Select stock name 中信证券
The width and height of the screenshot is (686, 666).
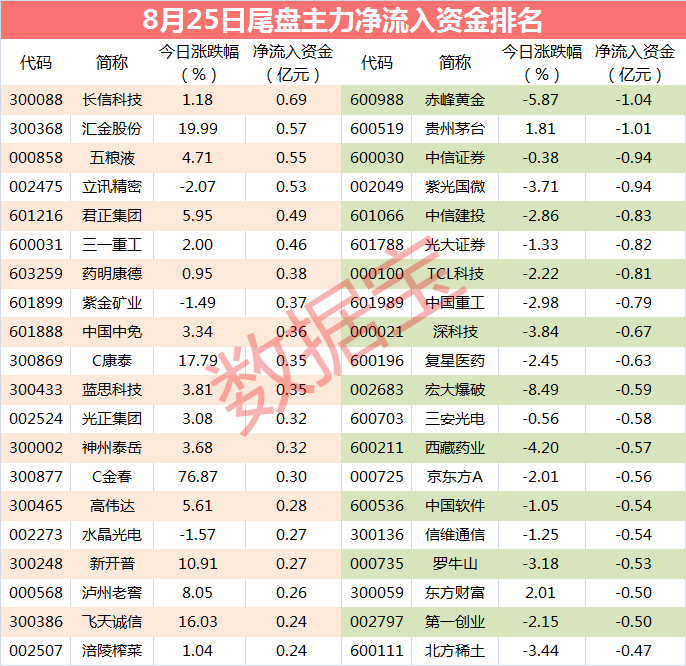tap(455, 158)
